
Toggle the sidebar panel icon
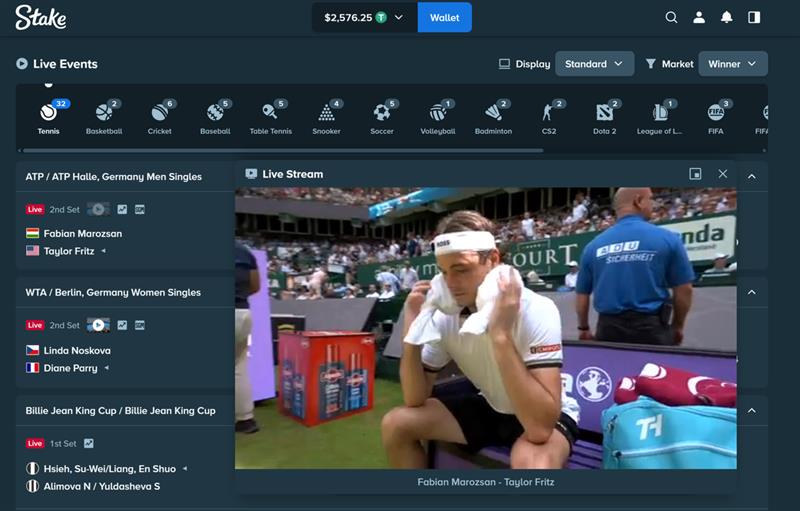pyautogui.click(x=754, y=17)
